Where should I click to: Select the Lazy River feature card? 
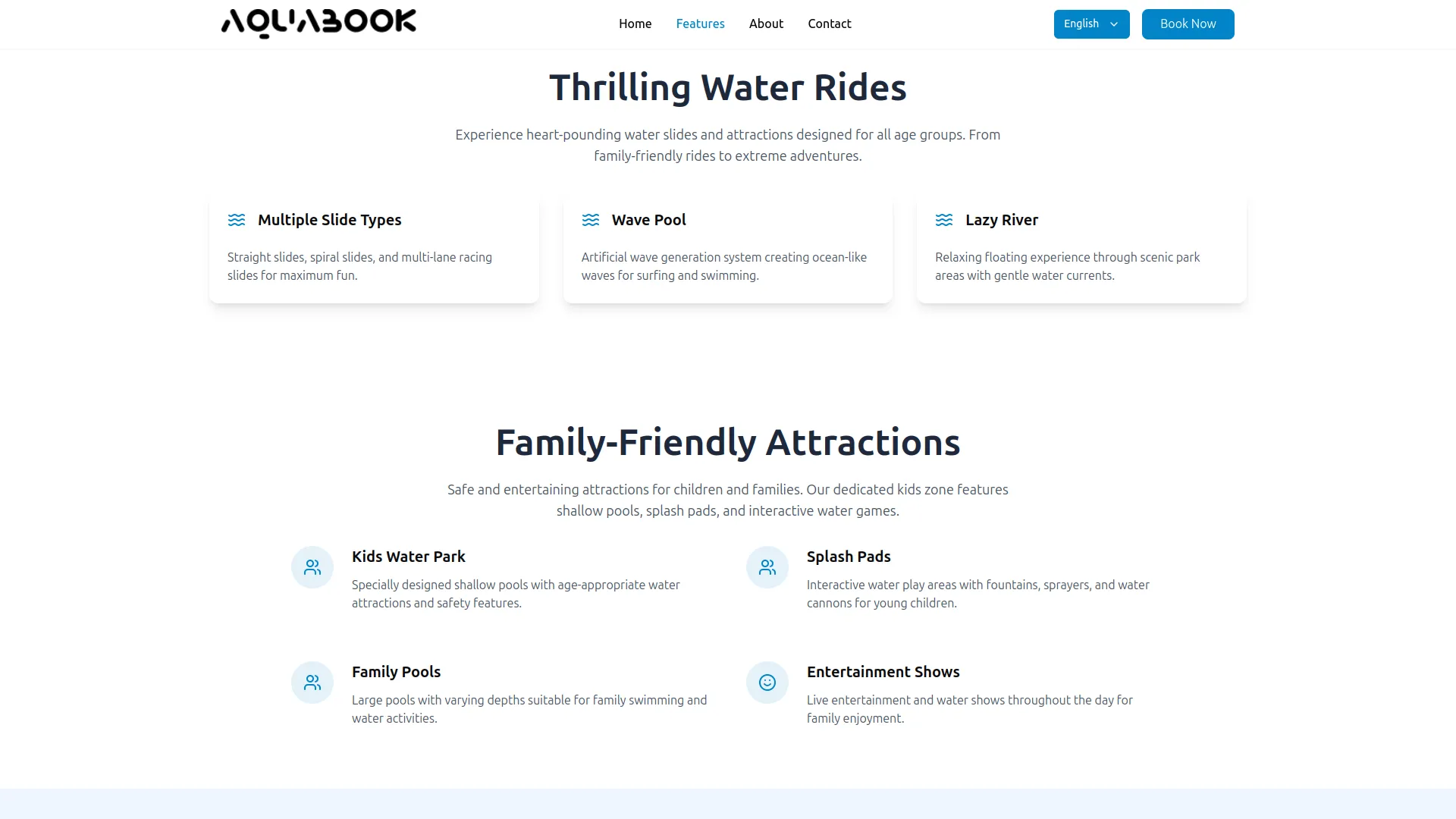coord(1081,248)
